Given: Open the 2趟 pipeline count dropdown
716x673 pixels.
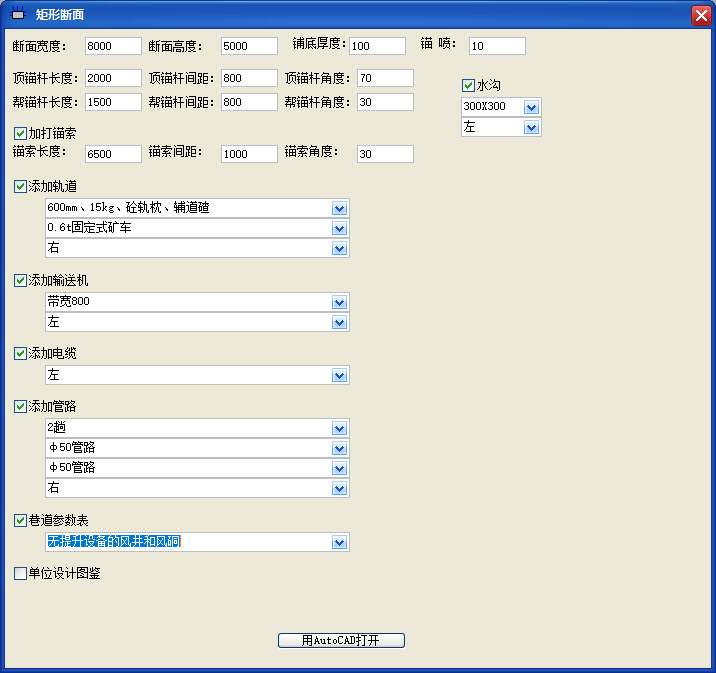Looking at the screenshot, I should click(x=340, y=428).
